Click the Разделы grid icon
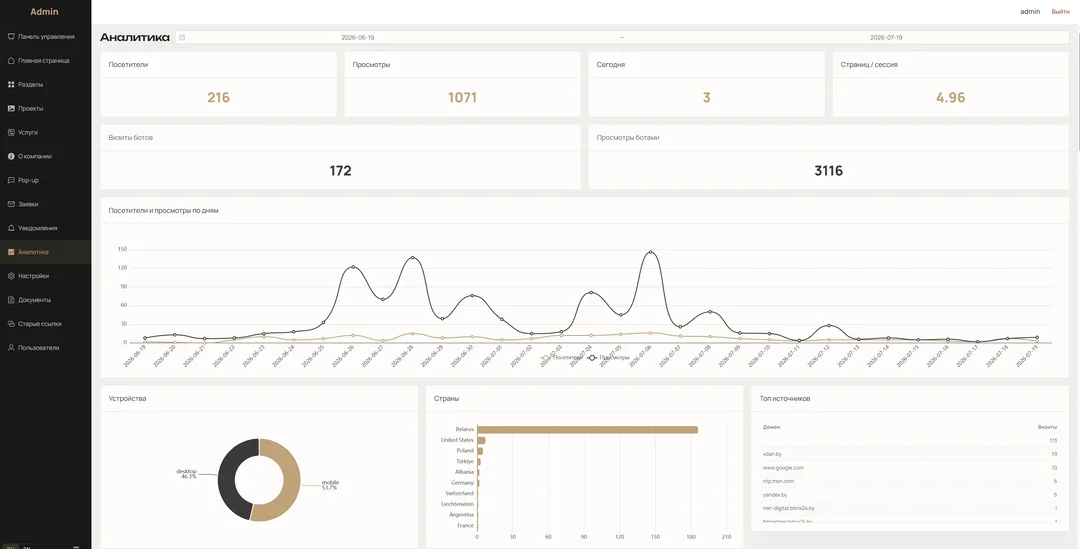Screen dimensions: 1080x549 11,85
